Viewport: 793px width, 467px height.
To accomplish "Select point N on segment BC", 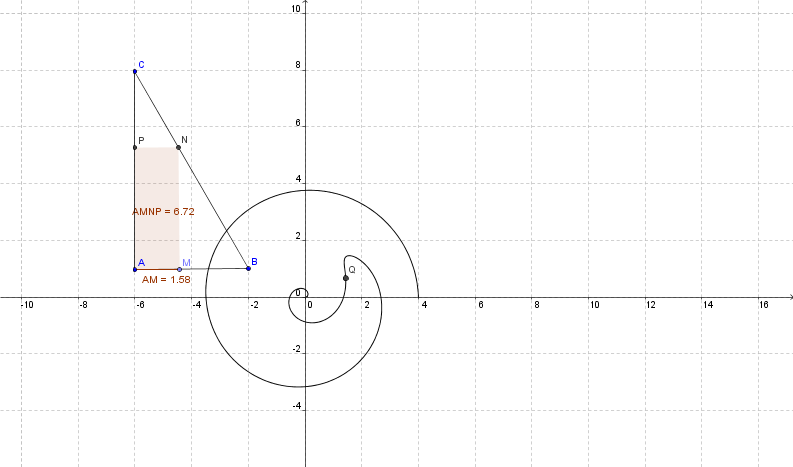I will pos(179,147).
